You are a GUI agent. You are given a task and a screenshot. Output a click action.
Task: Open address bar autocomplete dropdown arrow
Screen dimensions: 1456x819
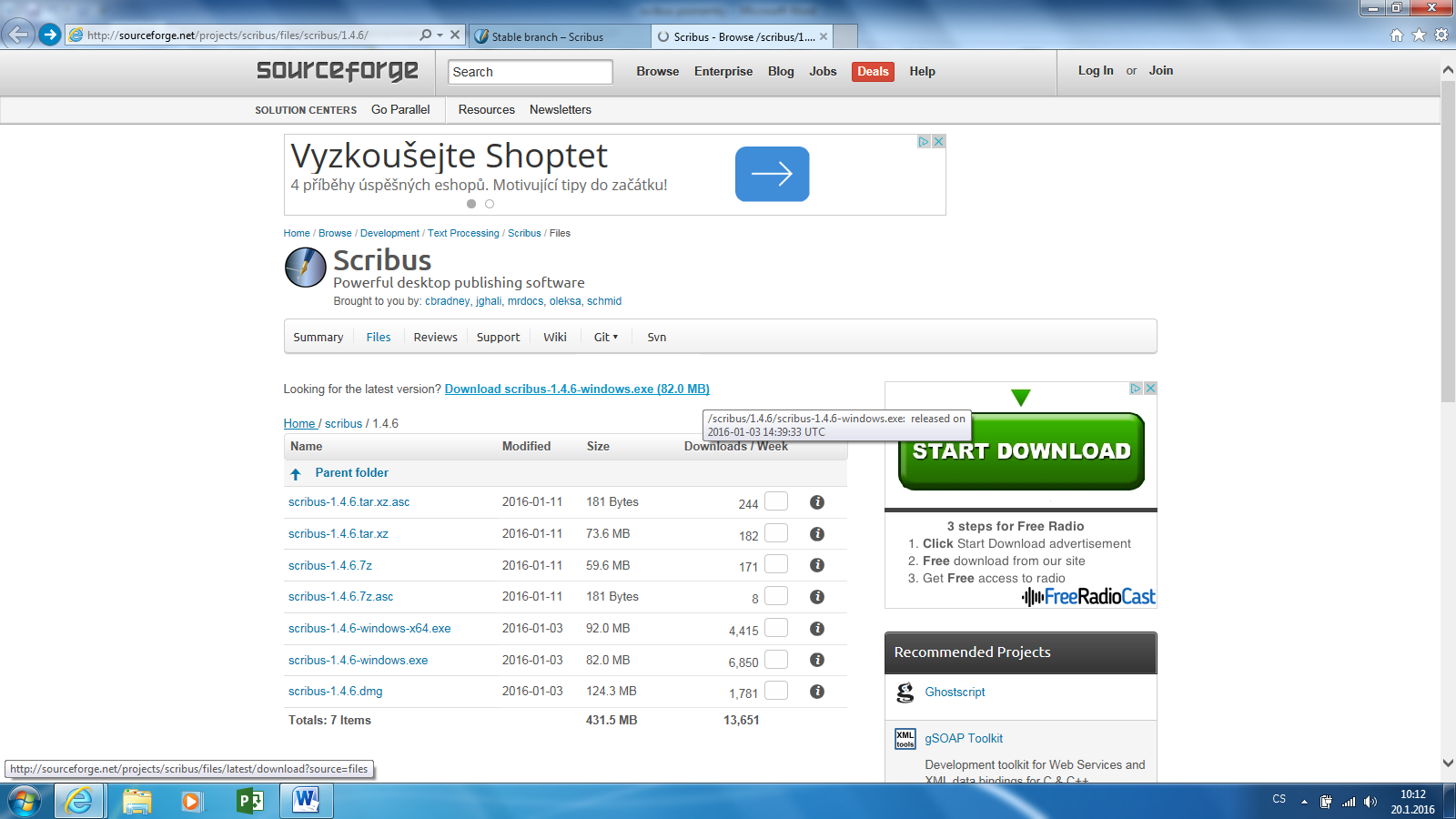(440, 35)
